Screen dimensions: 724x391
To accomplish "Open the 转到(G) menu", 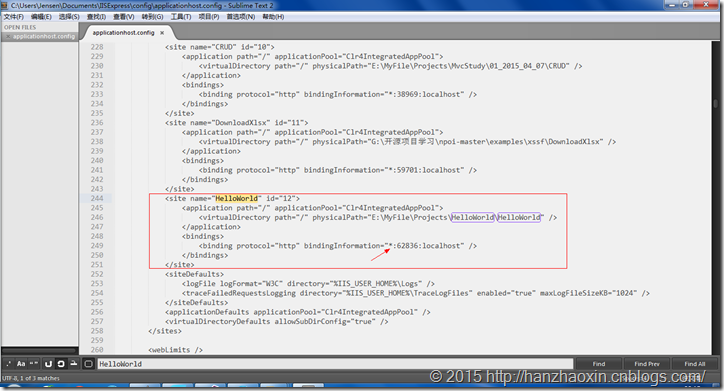I will tap(152, 17).
